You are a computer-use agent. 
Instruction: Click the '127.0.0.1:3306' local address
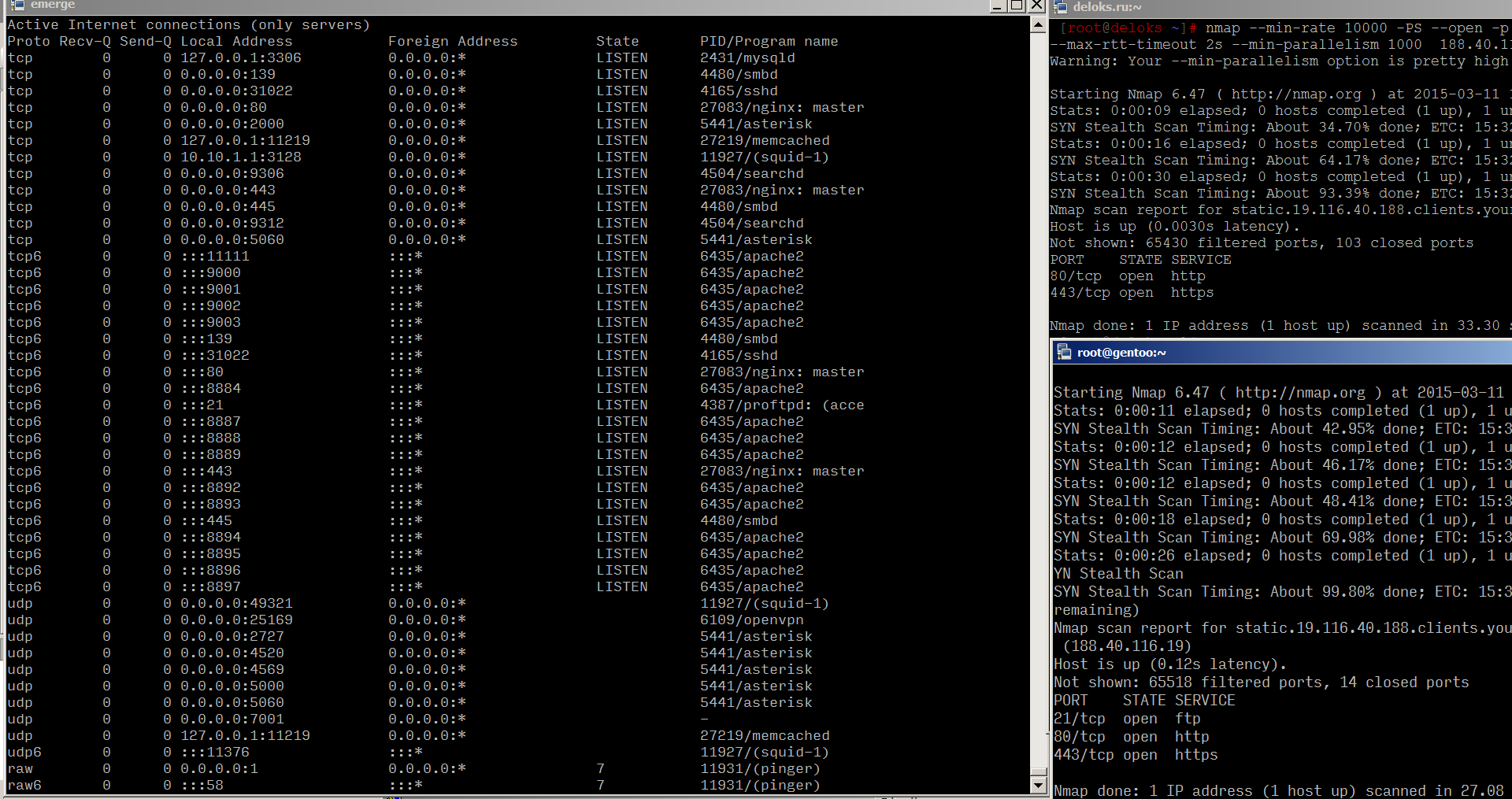tap(241, 57)
